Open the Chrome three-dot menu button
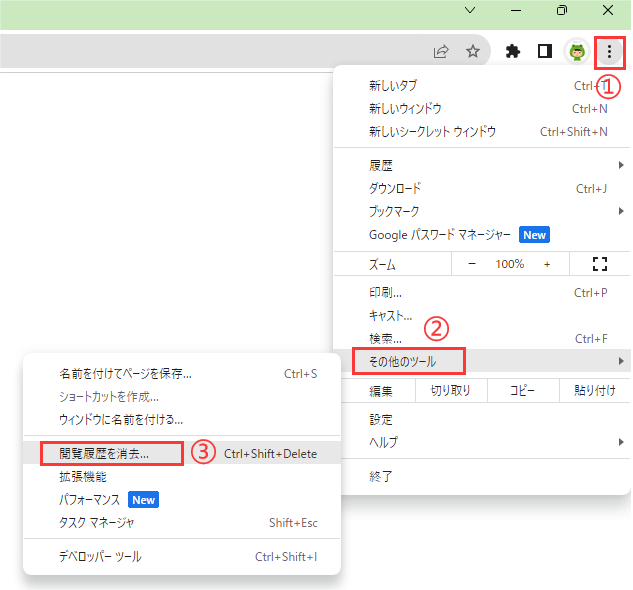633x590 pixels. point(609,52)
